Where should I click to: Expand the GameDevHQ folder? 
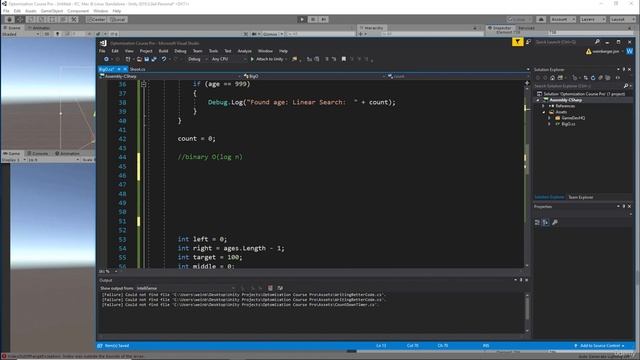click(x=549, y=118)
